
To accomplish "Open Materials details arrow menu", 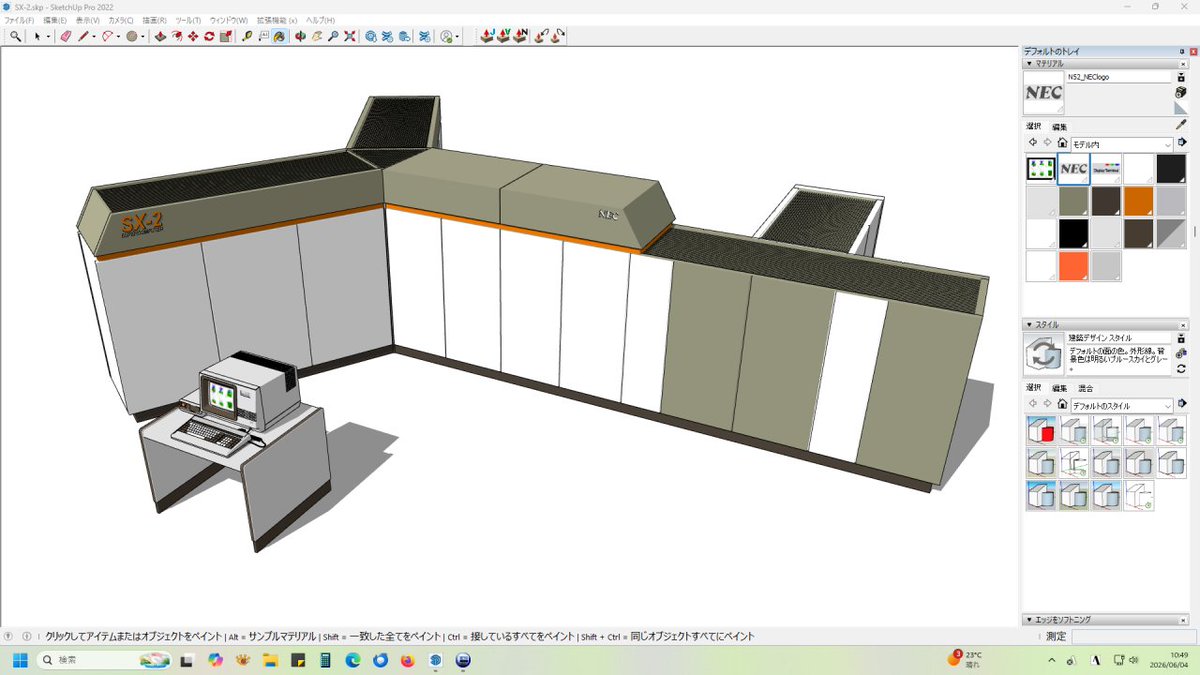I will pyautogui.click(x=1182, y=143).
